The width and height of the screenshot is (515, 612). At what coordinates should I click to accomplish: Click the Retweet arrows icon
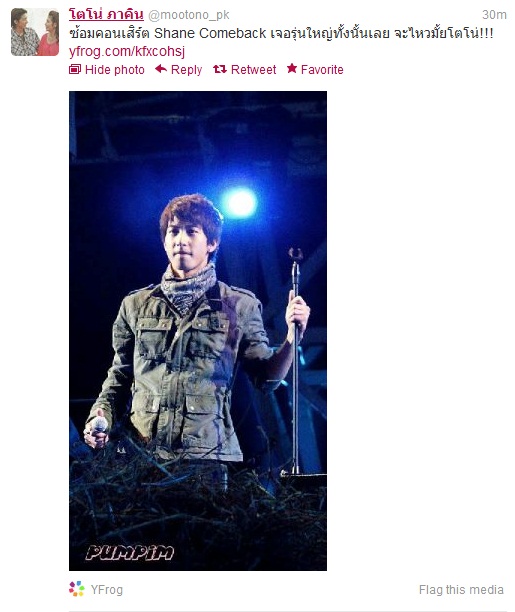[x=220, y=69]
